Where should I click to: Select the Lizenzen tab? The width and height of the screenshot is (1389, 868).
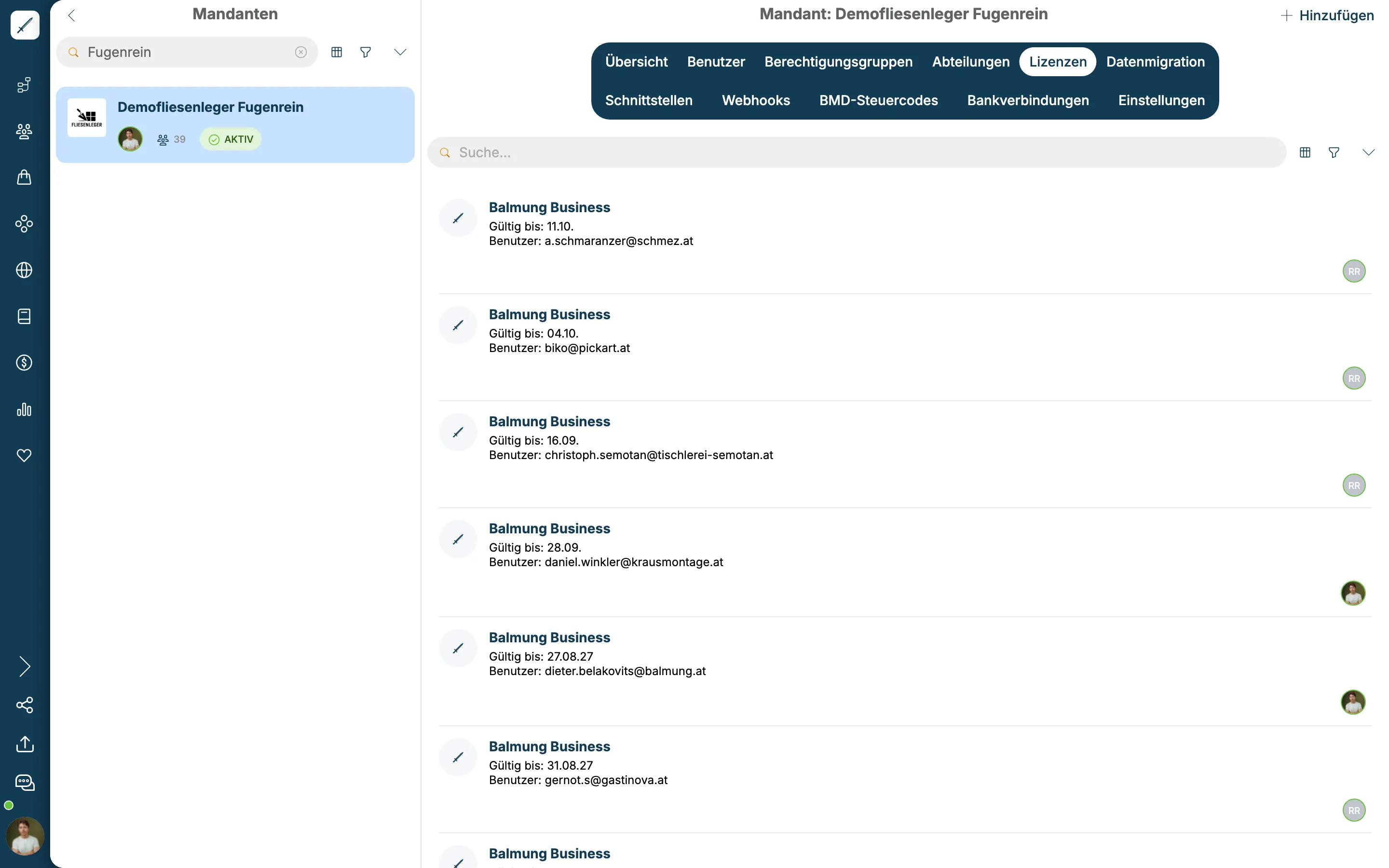click(x=1058, y=61)
